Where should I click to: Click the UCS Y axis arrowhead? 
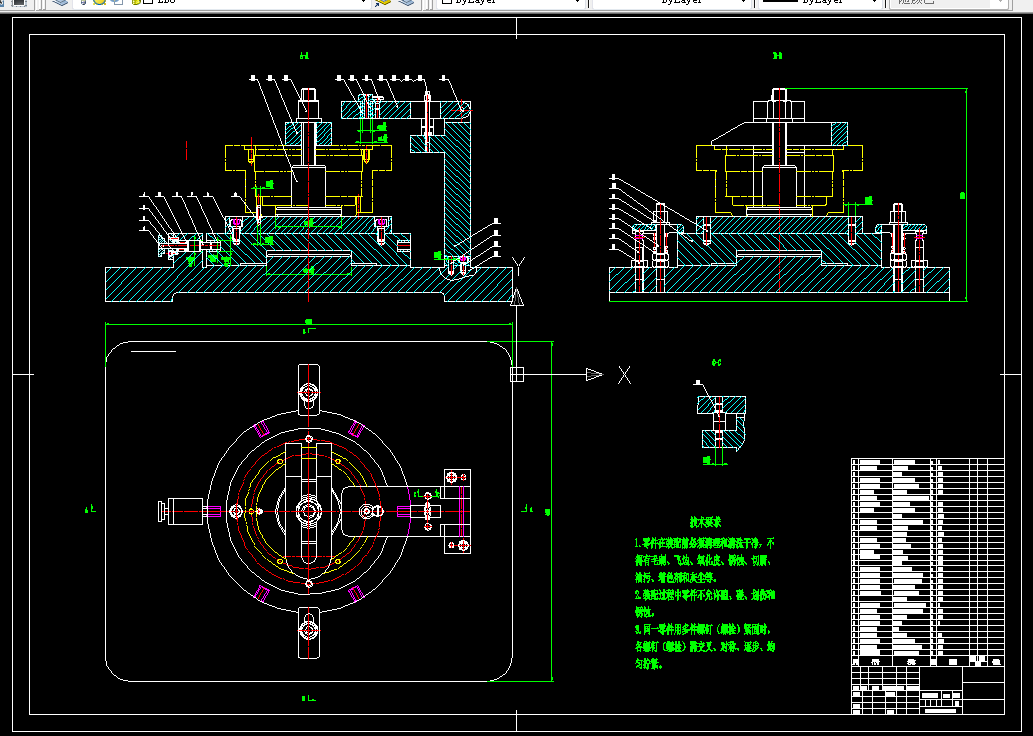coord(517,297)
